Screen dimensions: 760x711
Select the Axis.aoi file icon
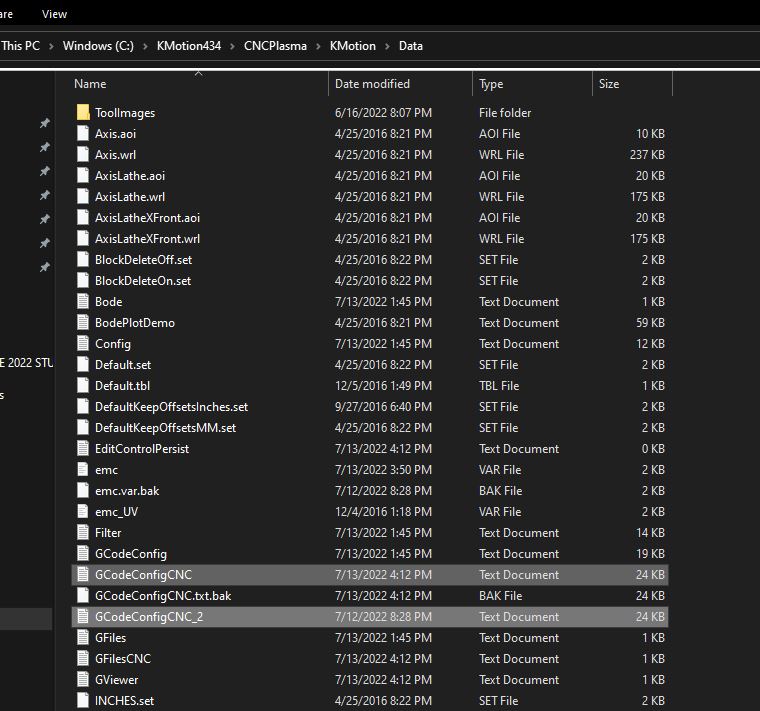pos(83,134)
